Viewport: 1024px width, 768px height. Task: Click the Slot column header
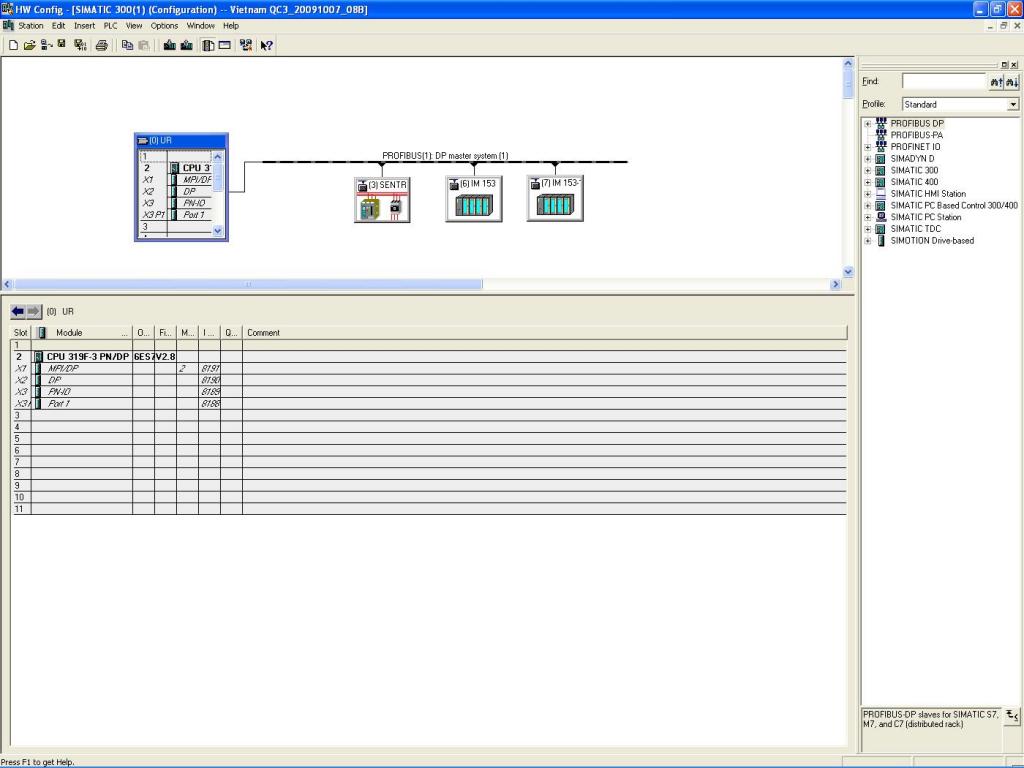(x=21, y=332)
